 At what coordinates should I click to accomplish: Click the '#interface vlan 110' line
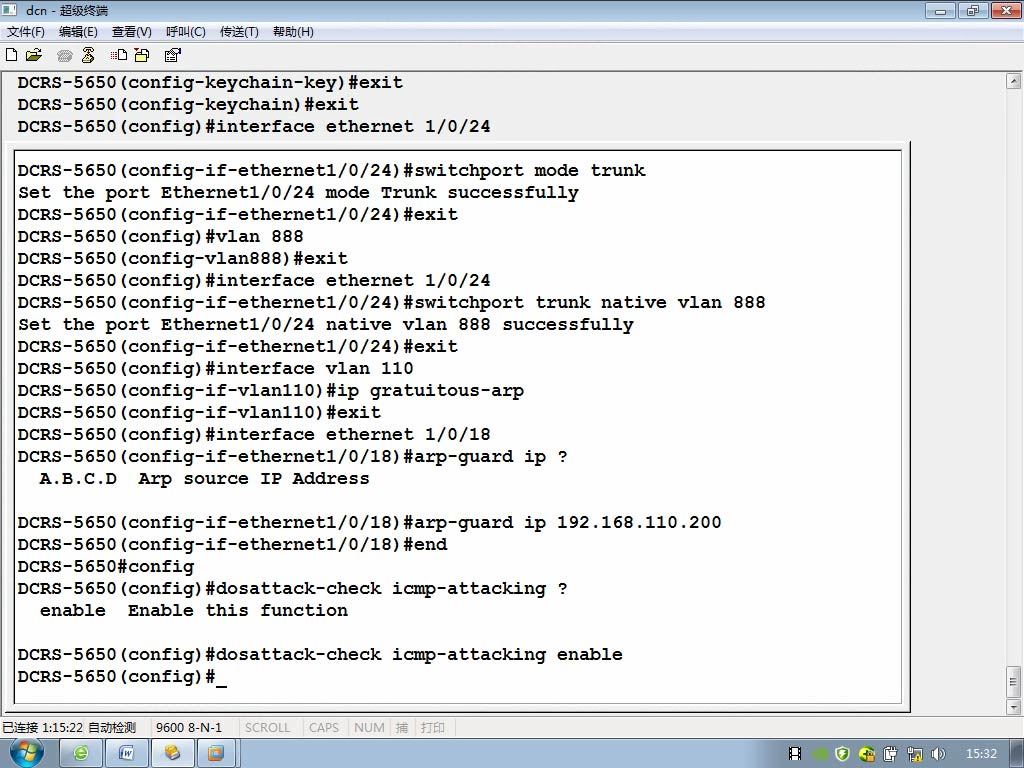[x=215, y=368]
